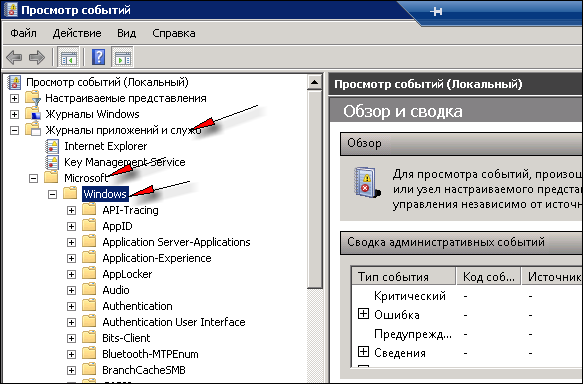Collapse the Журналы приложений и служб node

click(x=14, y=130)
